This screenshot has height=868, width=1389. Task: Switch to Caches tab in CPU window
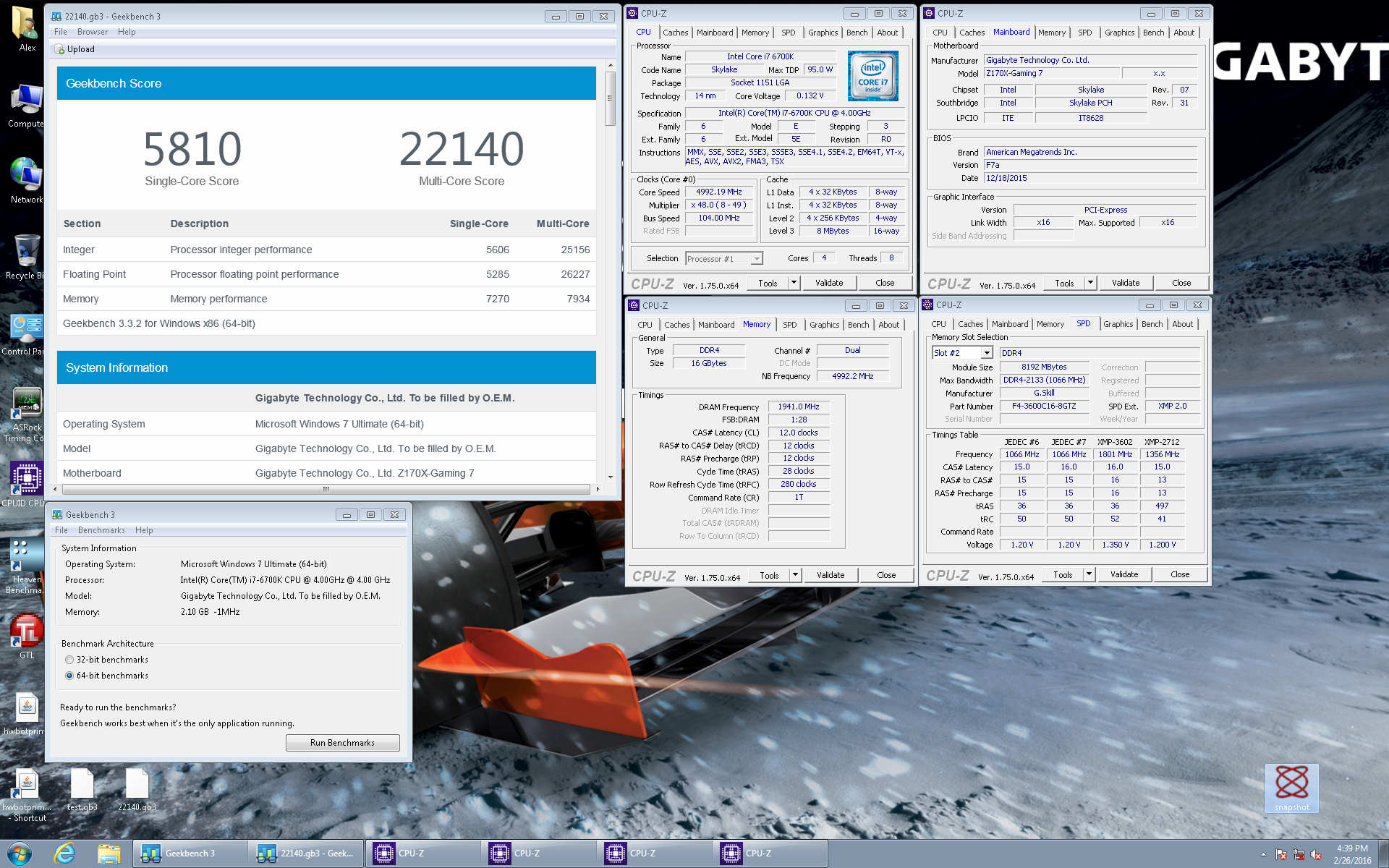point(675,33)
